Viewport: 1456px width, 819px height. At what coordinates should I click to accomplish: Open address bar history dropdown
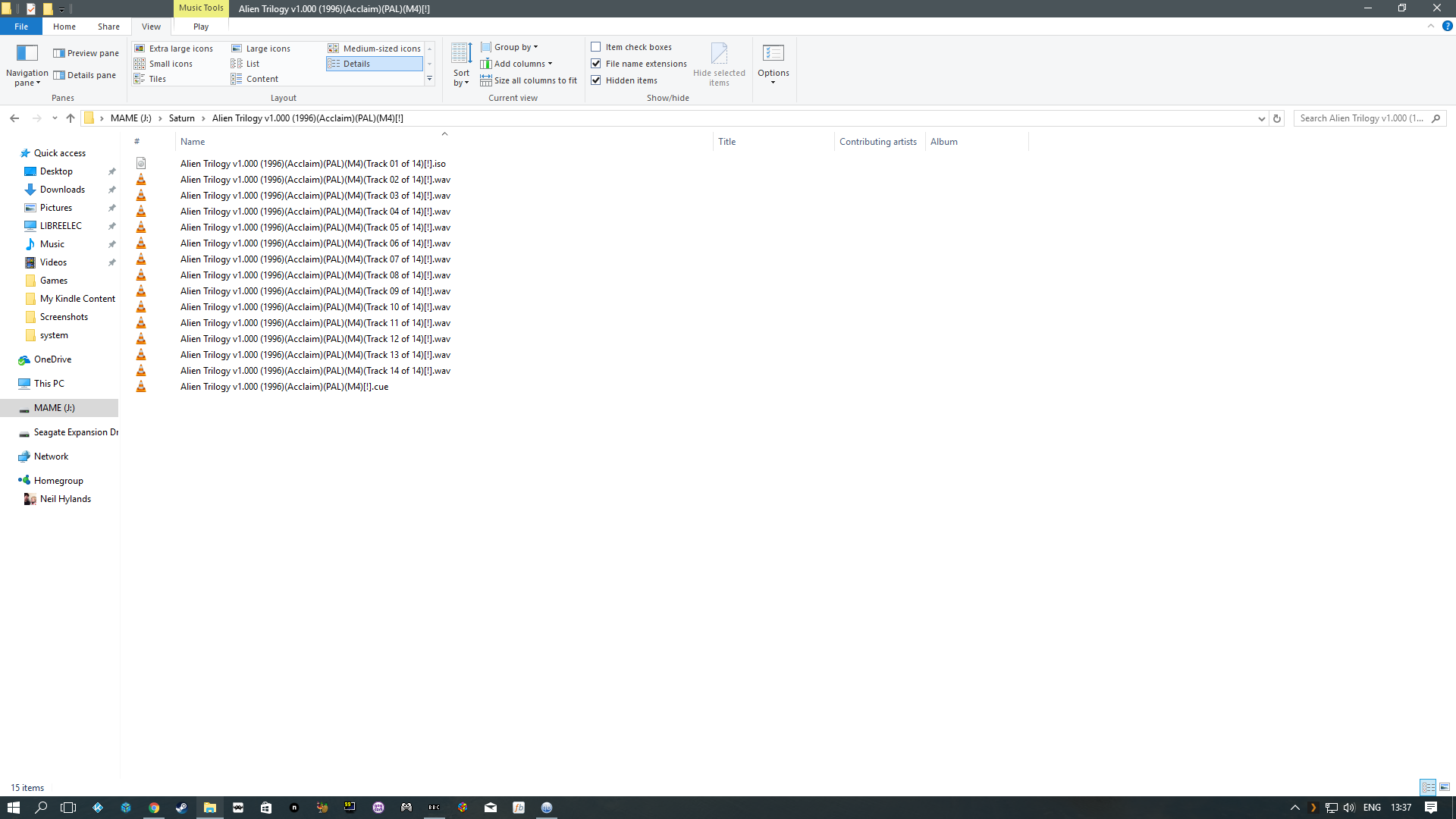point(1262,118)
